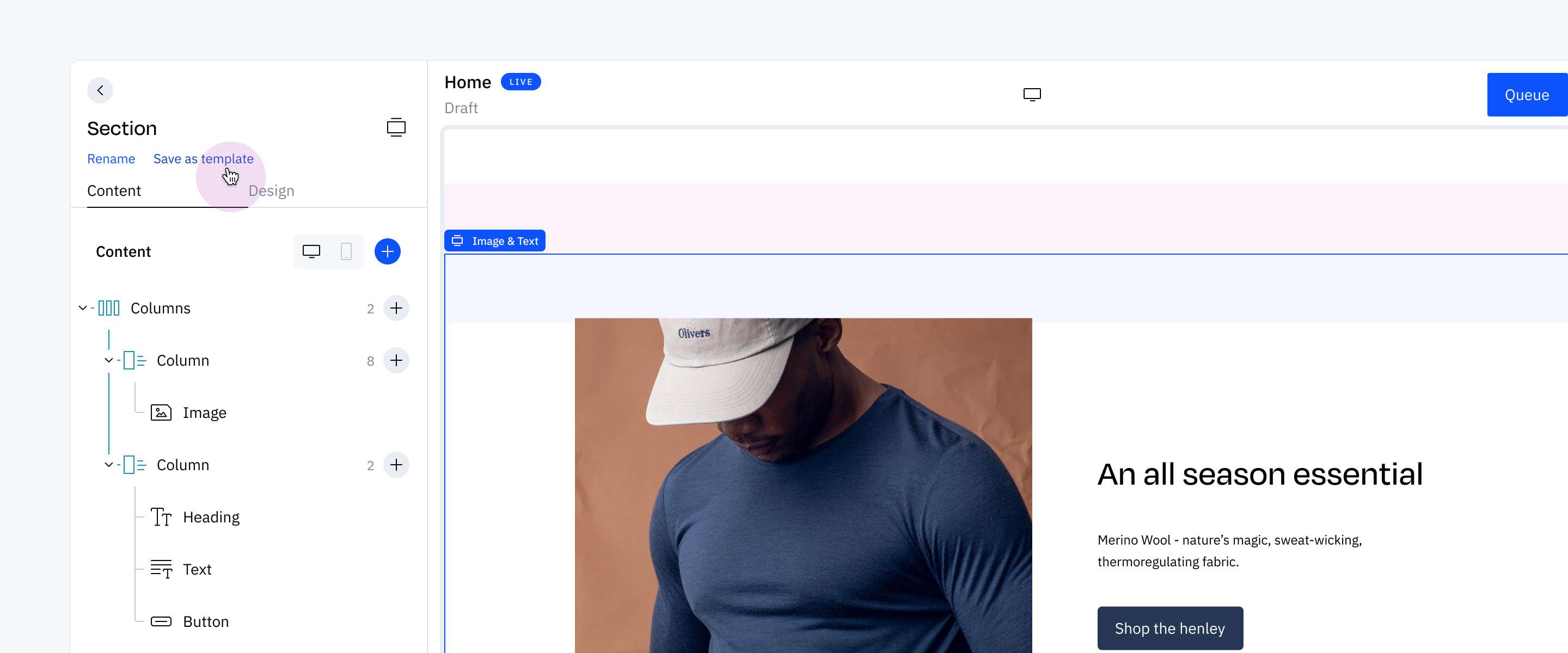Image resolution: width=1568 pixels, height=653 pixels.
Task: Click the section layout icon beside Section title
Action: [x=396, y=128]
